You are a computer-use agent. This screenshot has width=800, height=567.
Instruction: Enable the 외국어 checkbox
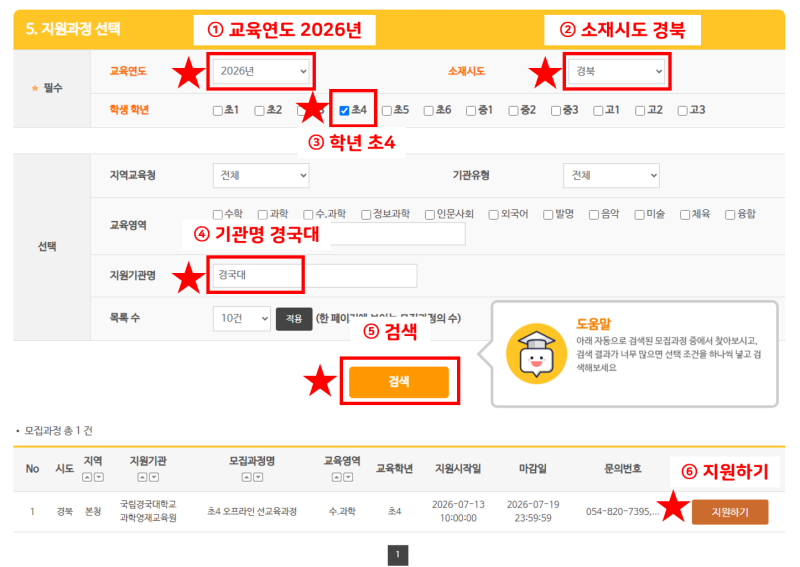494,214
